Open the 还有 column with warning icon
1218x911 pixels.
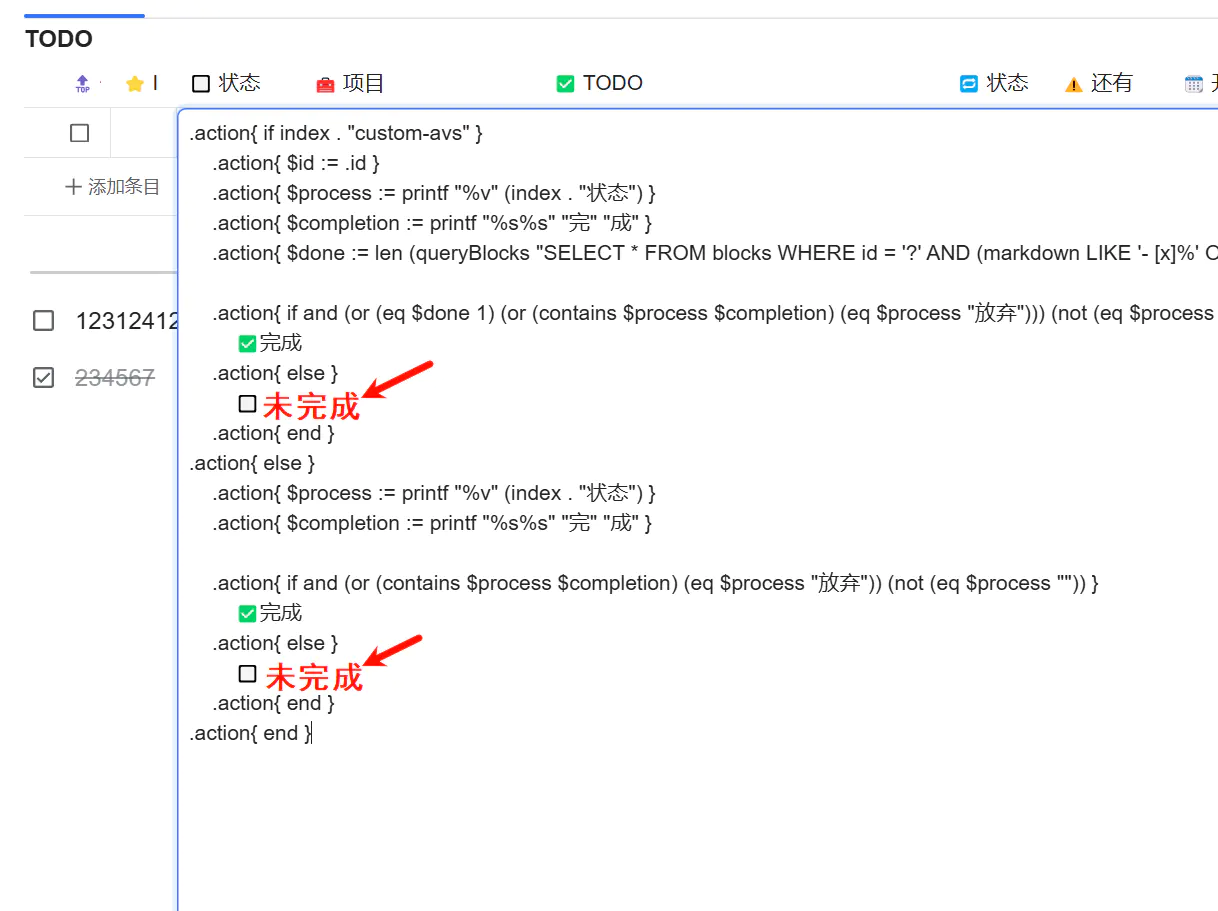pos(1098,83)
